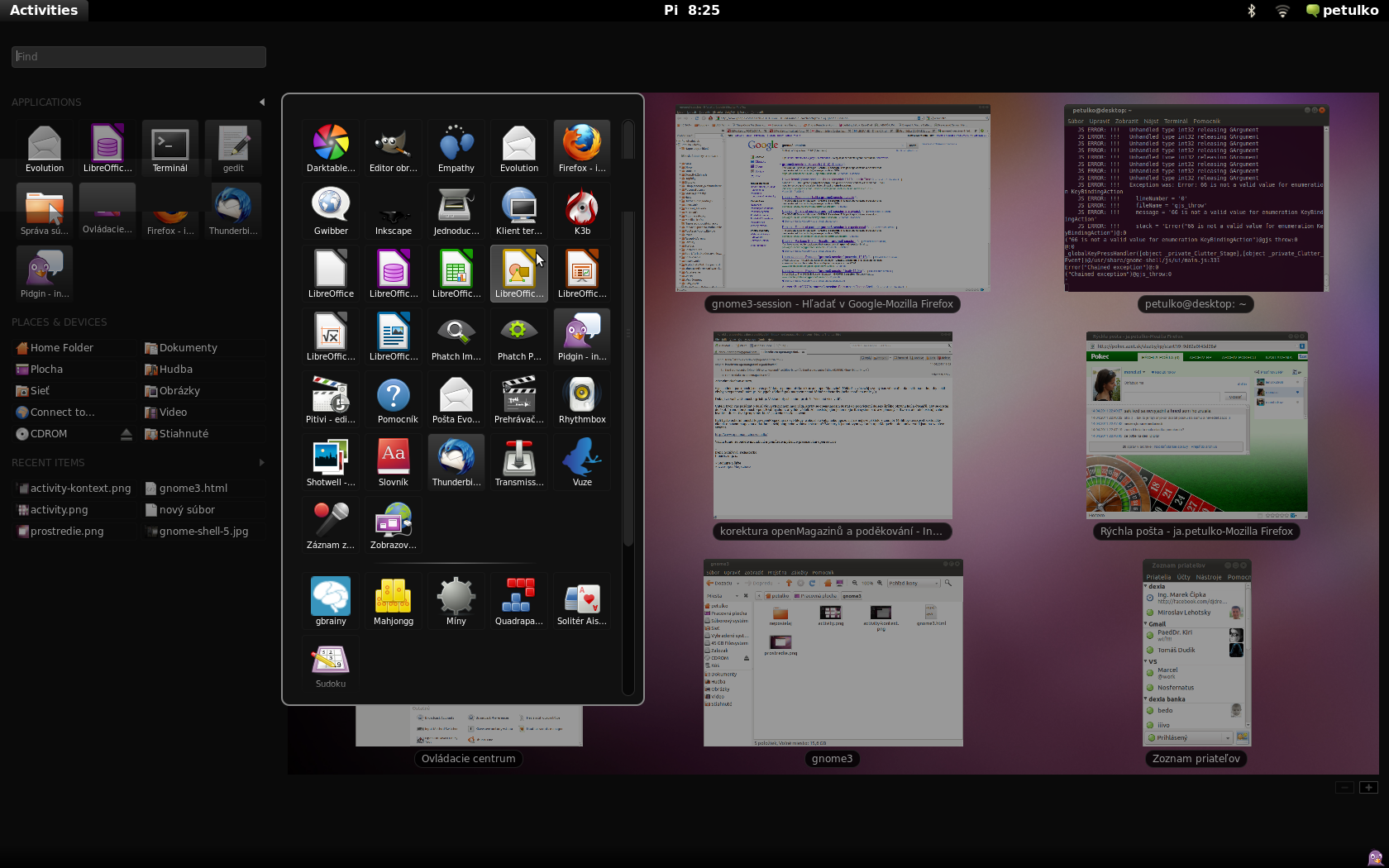Open the Transmission torrent client

(x=519, y=461)
